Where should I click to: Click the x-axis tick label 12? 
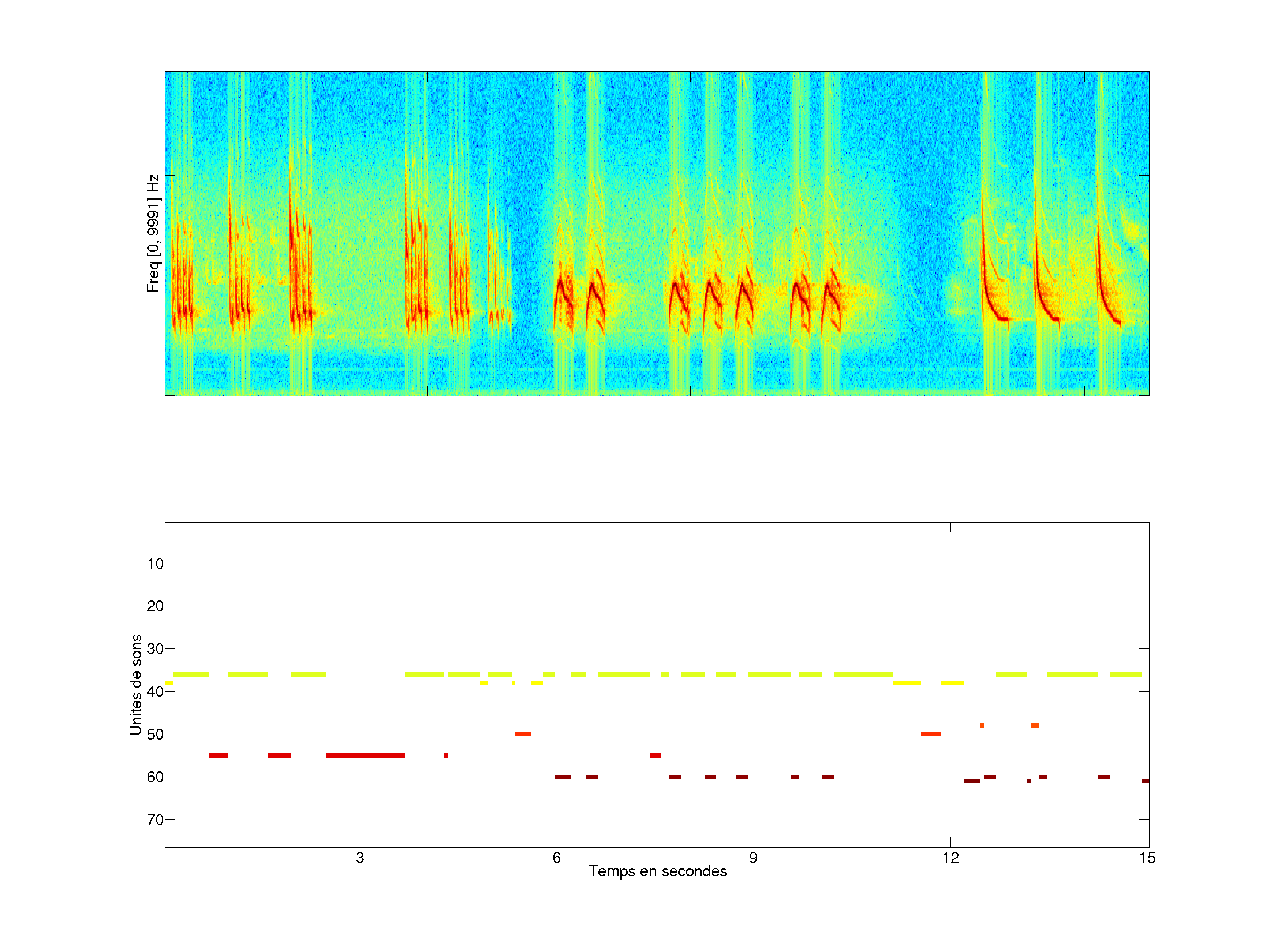950,858
